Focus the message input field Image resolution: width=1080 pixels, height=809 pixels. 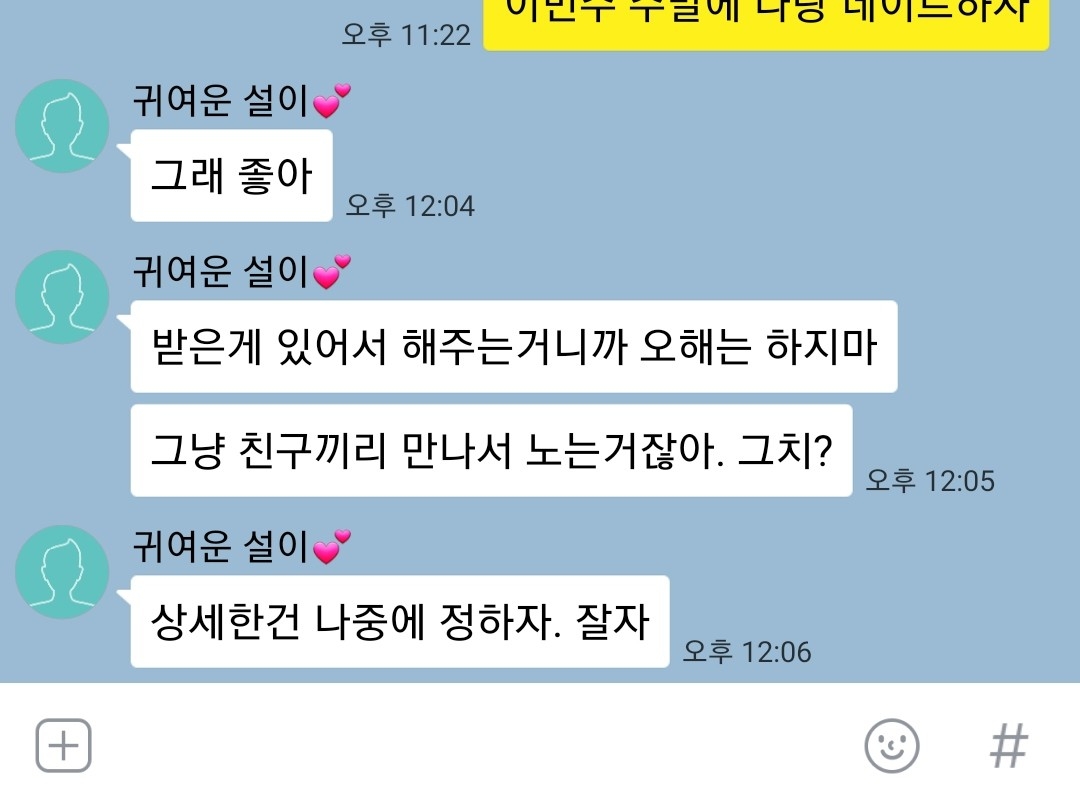475,746
